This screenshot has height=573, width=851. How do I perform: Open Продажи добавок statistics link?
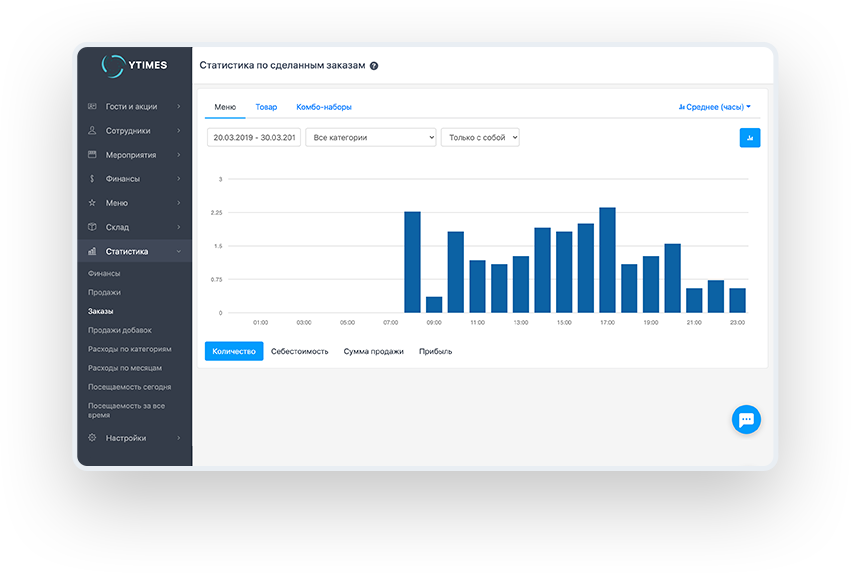point(120,330)
